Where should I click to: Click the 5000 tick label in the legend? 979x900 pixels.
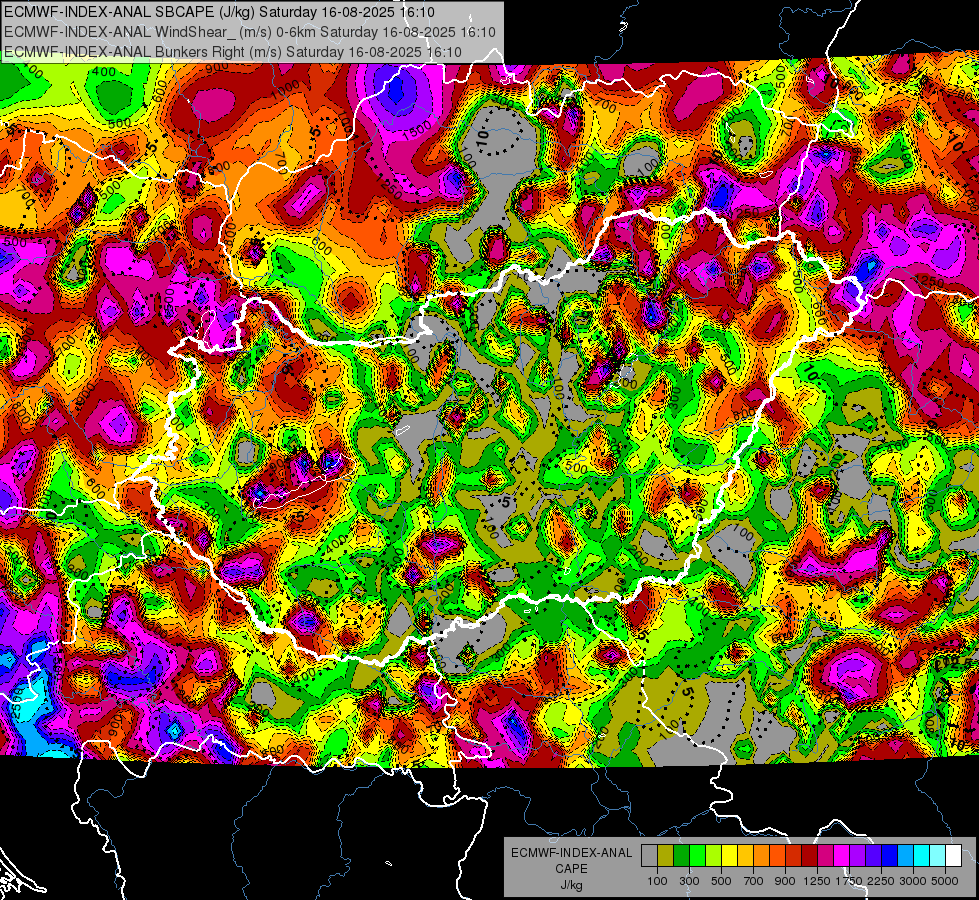(x=944, y=881)
